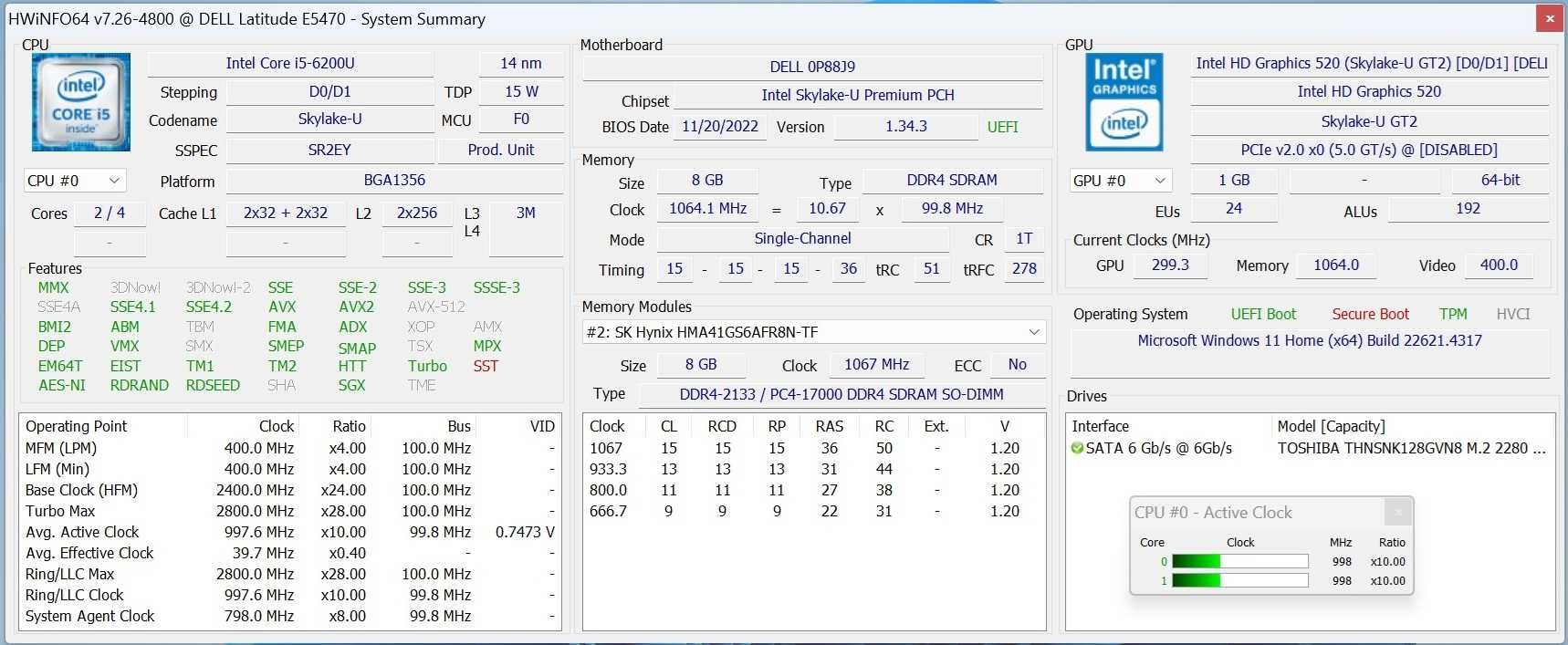Screen dimensions: 1568x645
Task: Click the Prod. Unit field
Action: click(501, 151)
